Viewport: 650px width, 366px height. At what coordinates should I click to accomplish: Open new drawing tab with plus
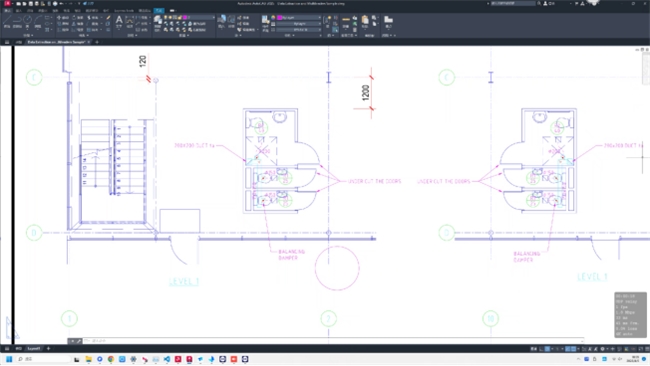[97, 42]
